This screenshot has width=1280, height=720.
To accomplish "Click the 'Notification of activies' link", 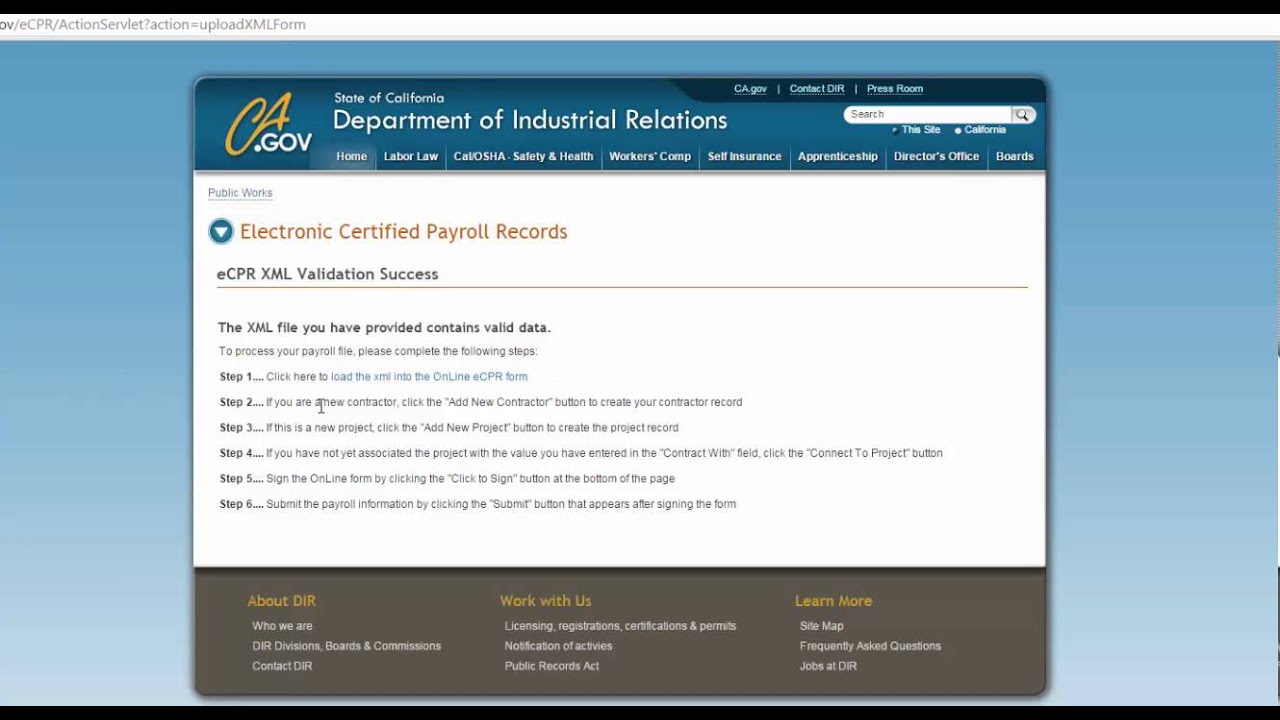I will (558, 646).
